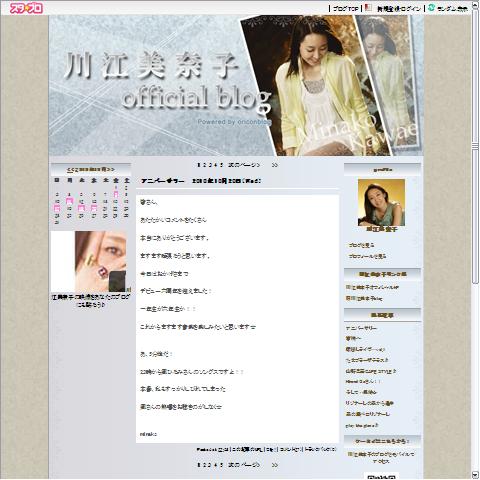Click the scroll down arrow of the scrollbar

tap(475, 475)
